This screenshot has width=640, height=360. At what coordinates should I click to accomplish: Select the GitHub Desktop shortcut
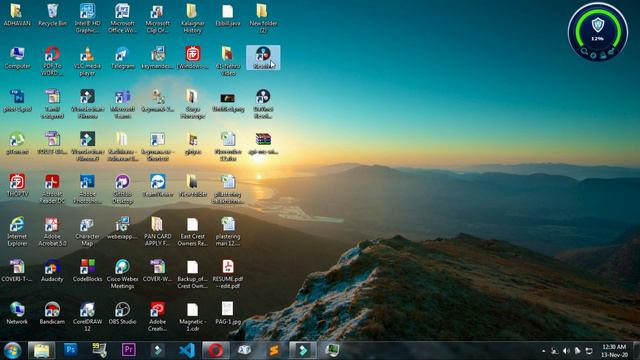point(122,189)
